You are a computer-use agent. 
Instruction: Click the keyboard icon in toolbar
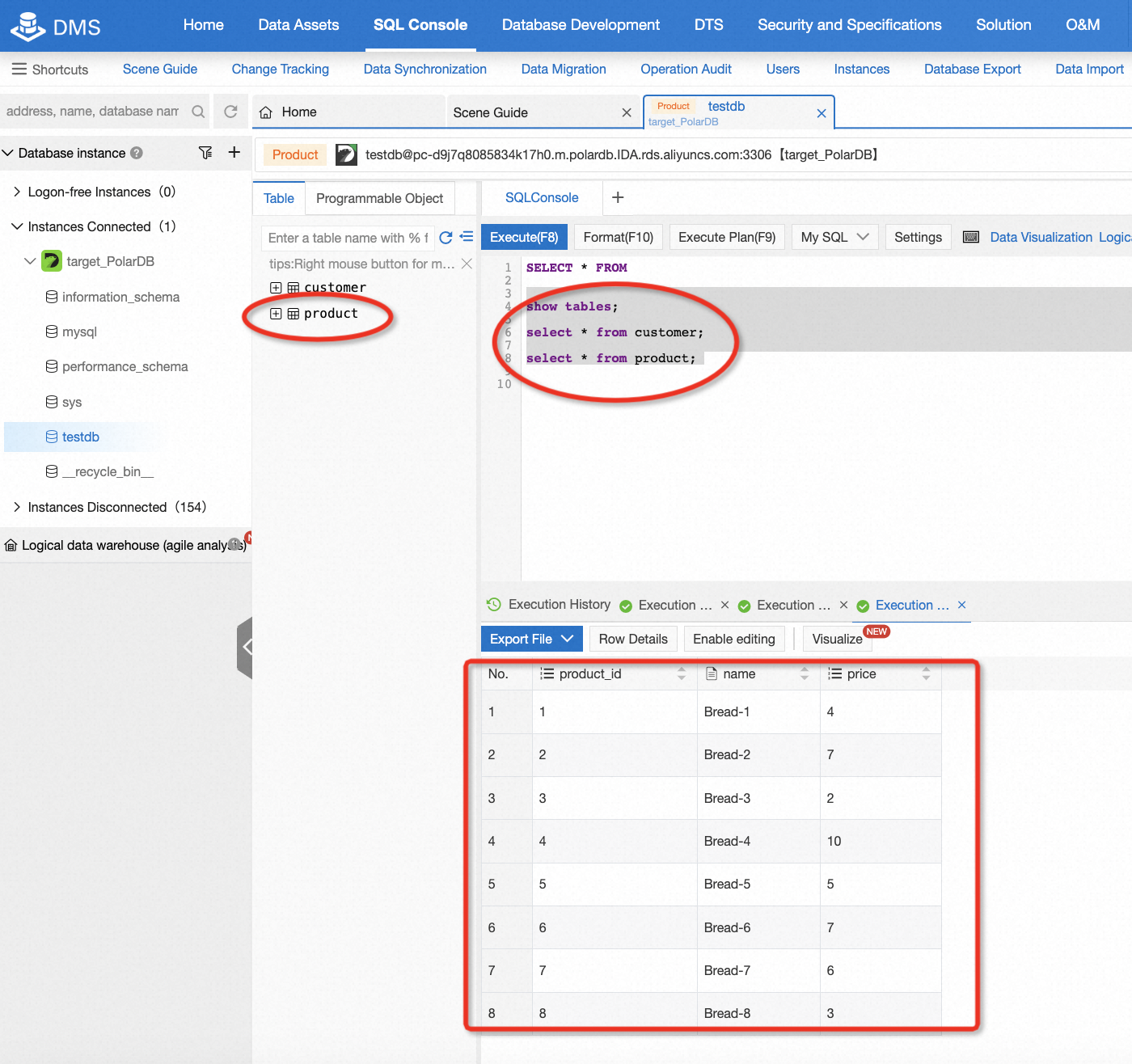click(x=971, y=237)
